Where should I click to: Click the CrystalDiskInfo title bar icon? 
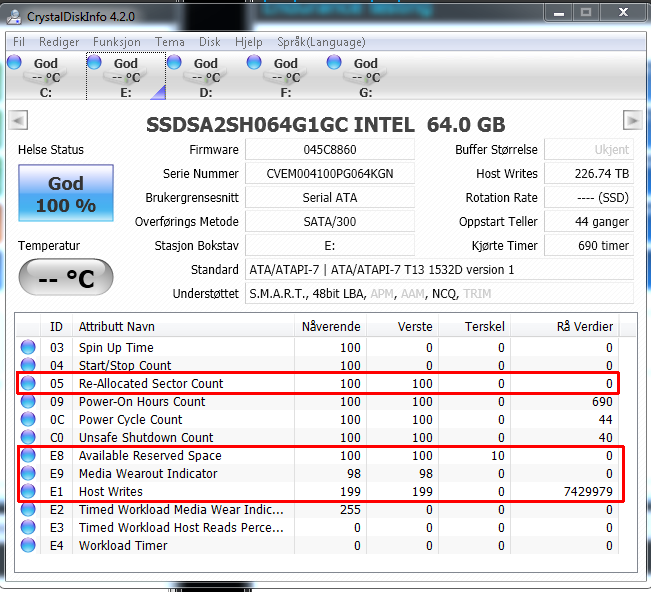coord(15,16)
